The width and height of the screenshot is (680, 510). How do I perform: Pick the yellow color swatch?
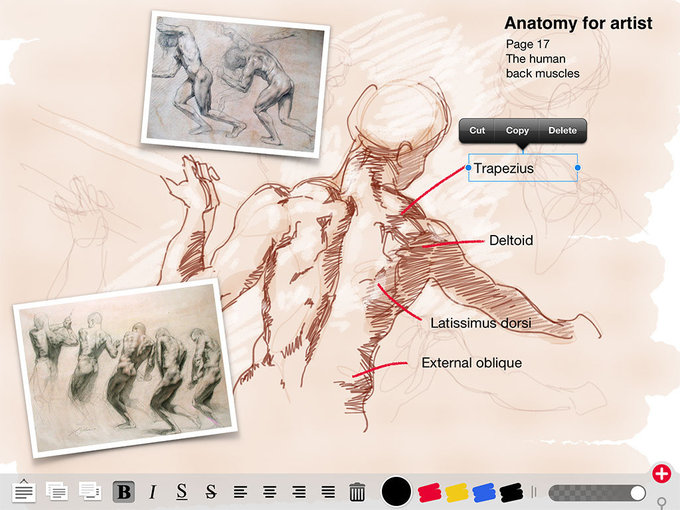[457, 493]
